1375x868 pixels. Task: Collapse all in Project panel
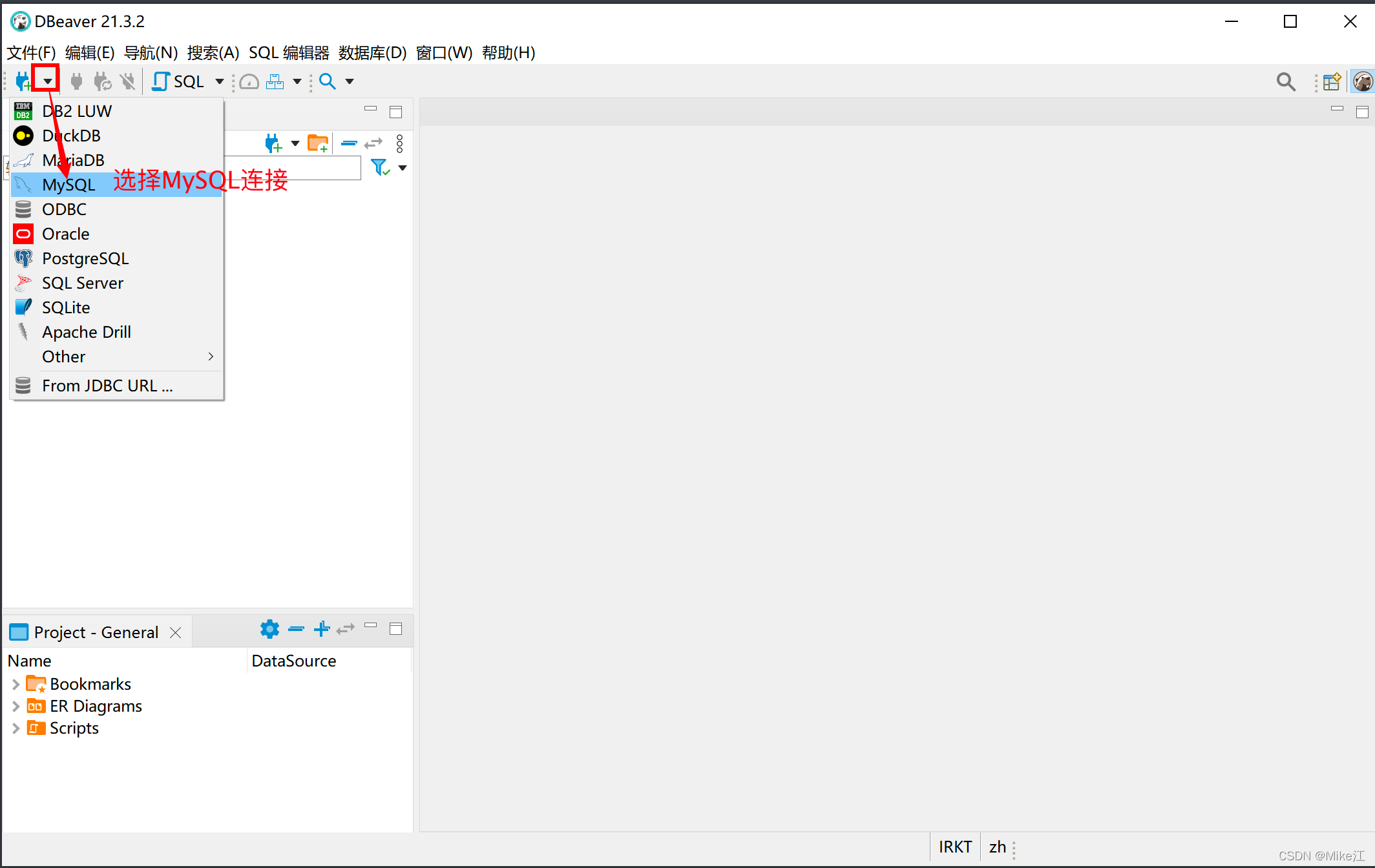(296, 628)
